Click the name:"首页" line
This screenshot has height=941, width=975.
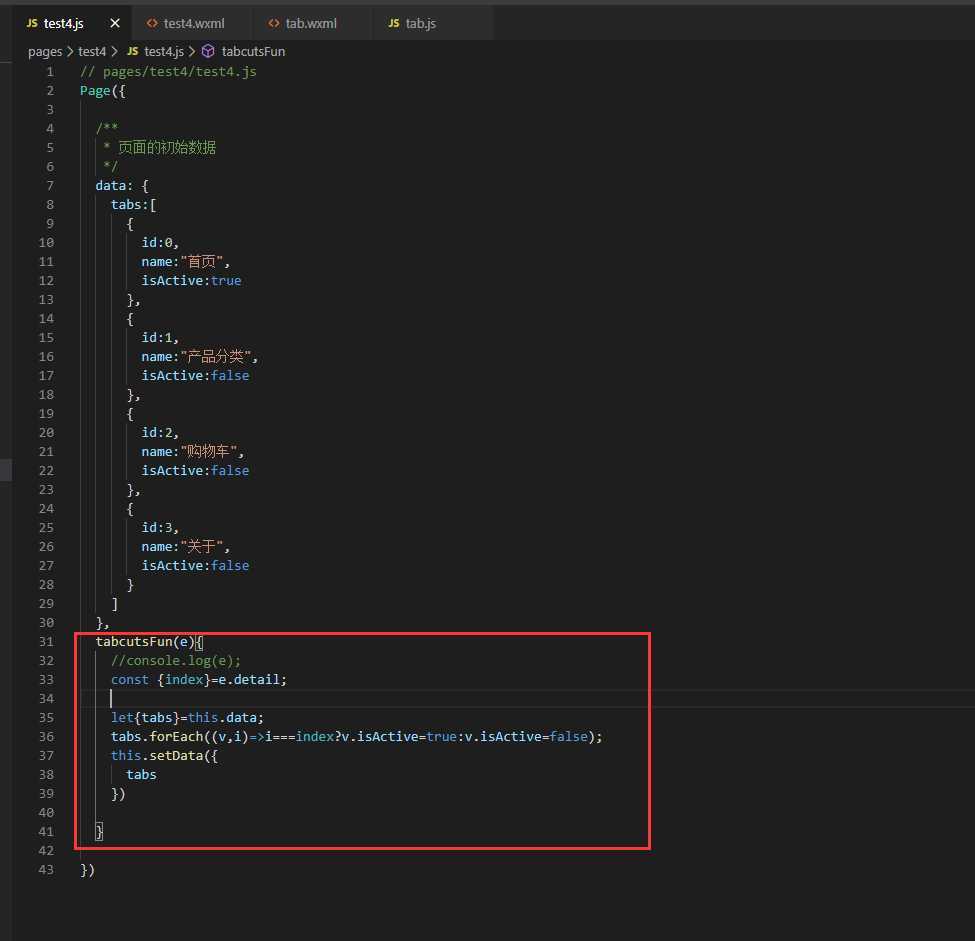coord(185,261)
